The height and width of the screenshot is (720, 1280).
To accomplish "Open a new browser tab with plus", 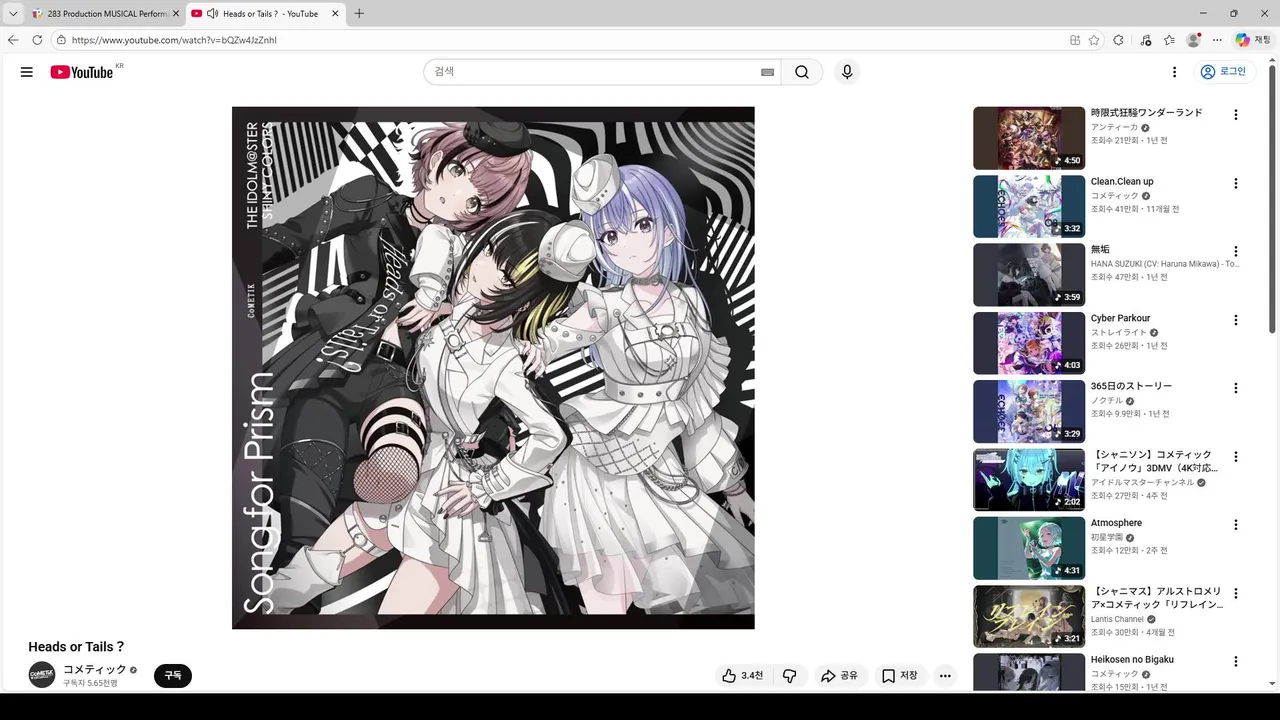I will pyautogui.click(x=359, y=14).
